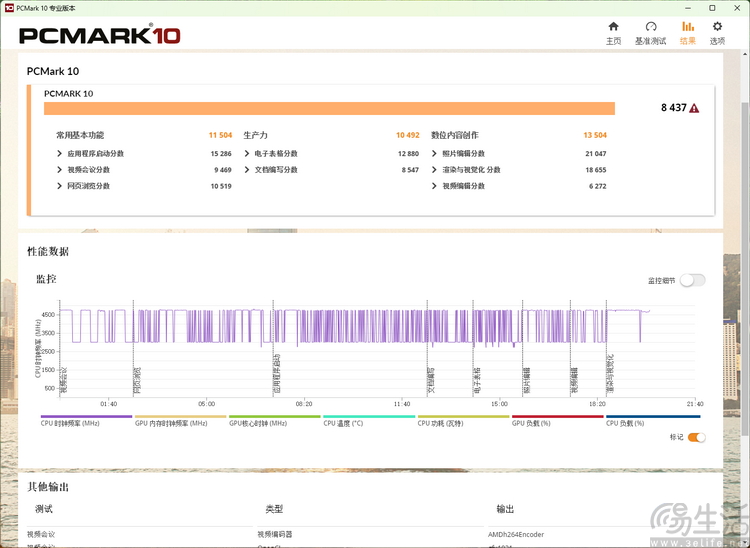Click the 15 286 app start-up score value
Viewport: 750px width, 548px height.
point(221,153)
